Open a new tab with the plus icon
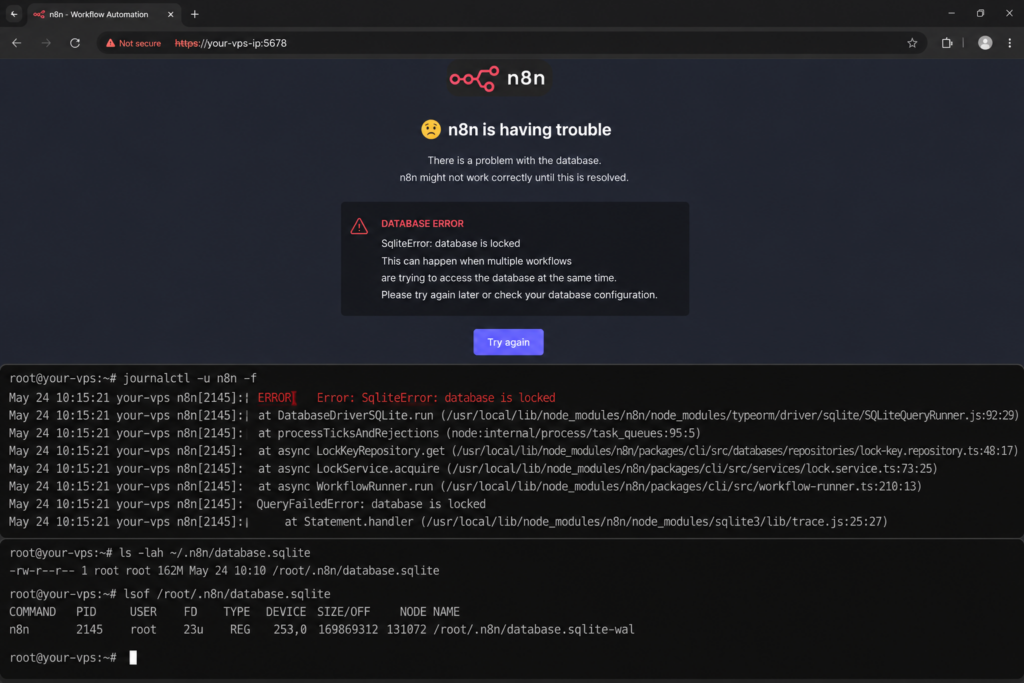 coord(195,14)
